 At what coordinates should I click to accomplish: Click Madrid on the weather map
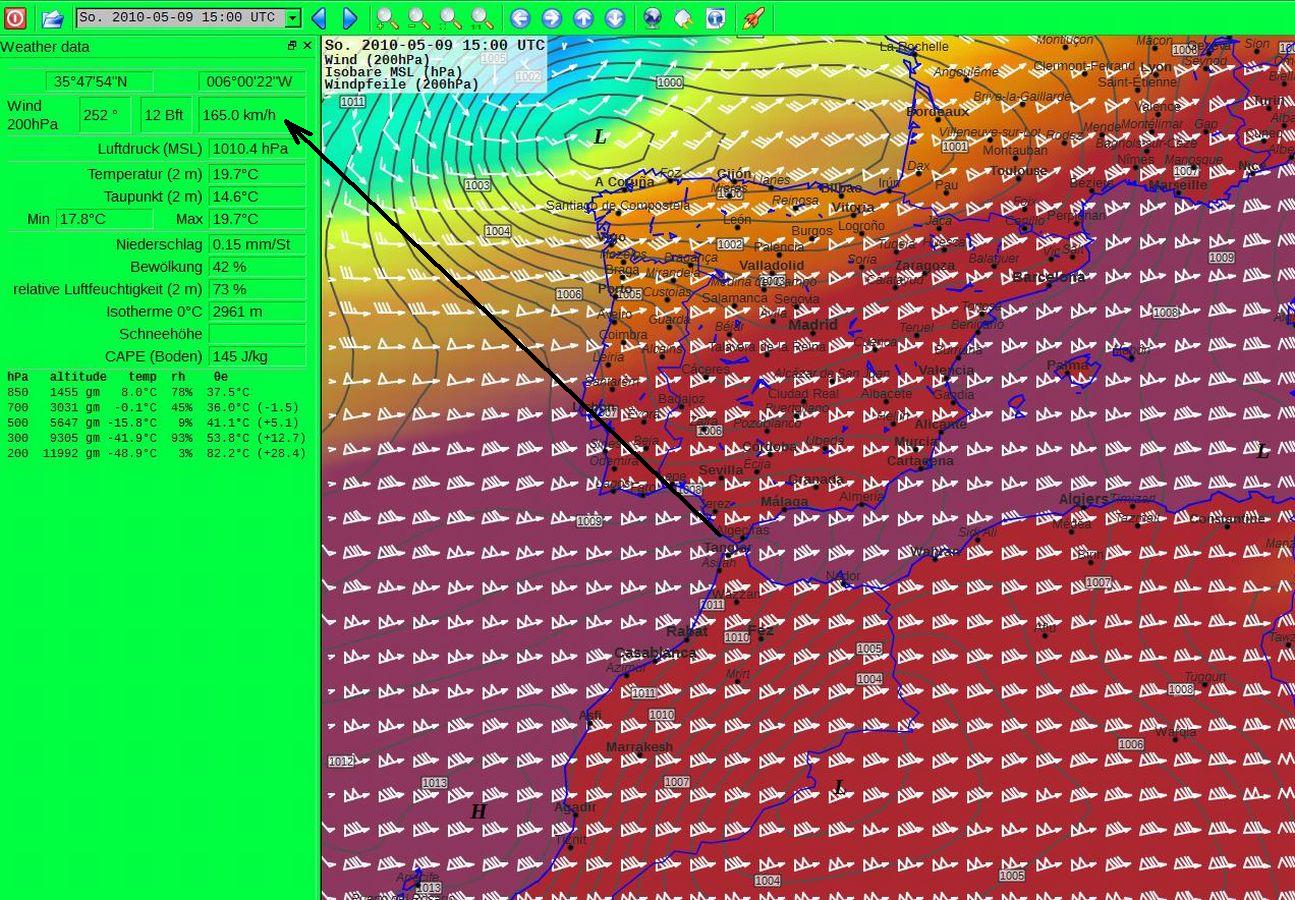812,325
